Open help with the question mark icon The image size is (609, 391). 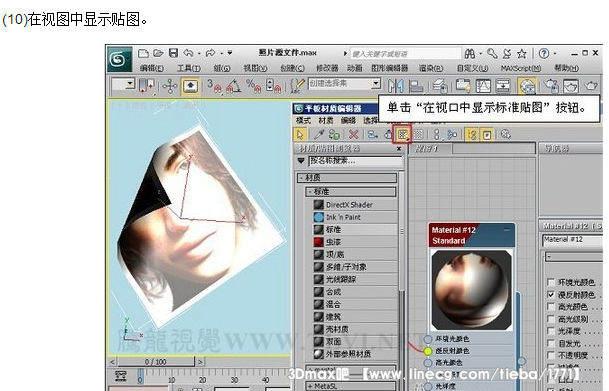(x=544, y=53)
